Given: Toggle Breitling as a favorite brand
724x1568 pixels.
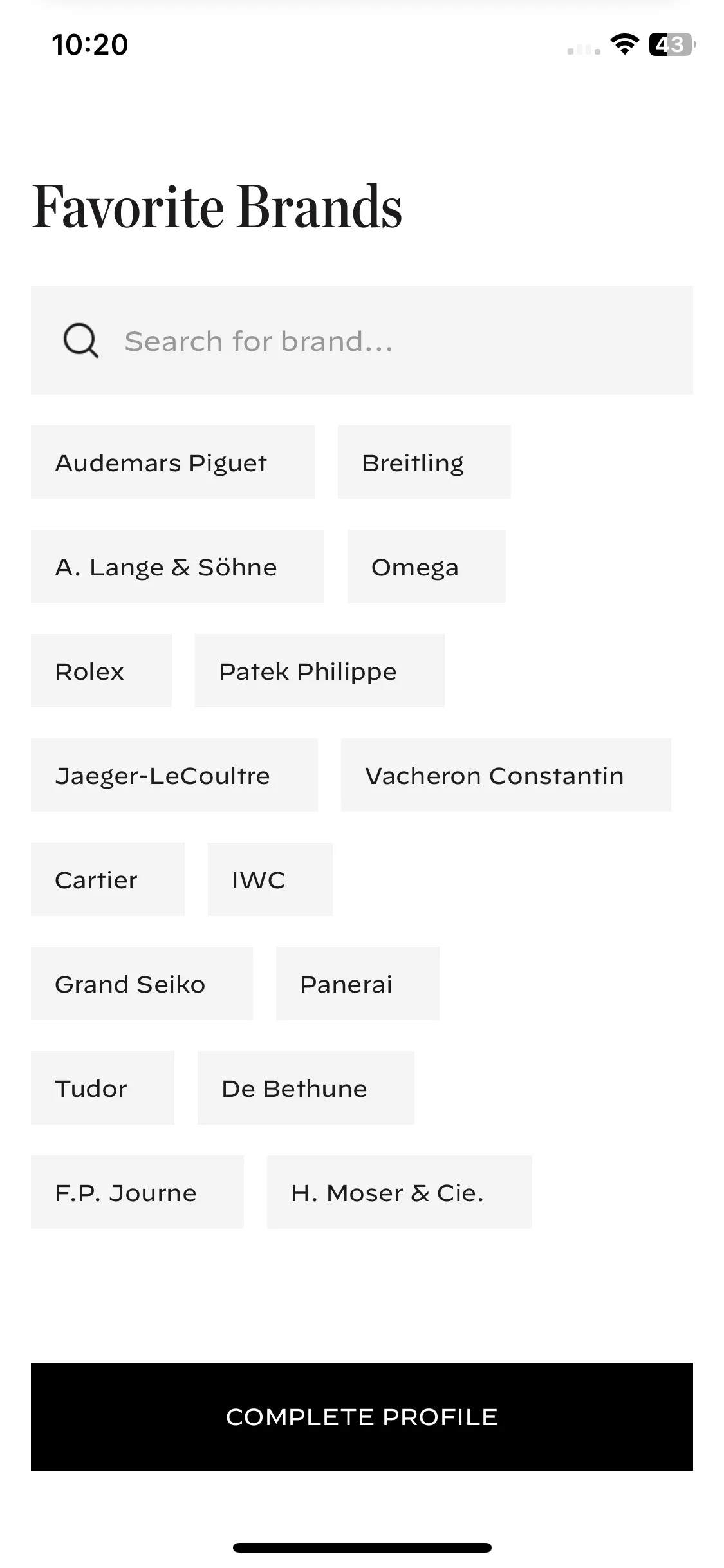Looking at the screenshot, I should [x=424, y=462].
